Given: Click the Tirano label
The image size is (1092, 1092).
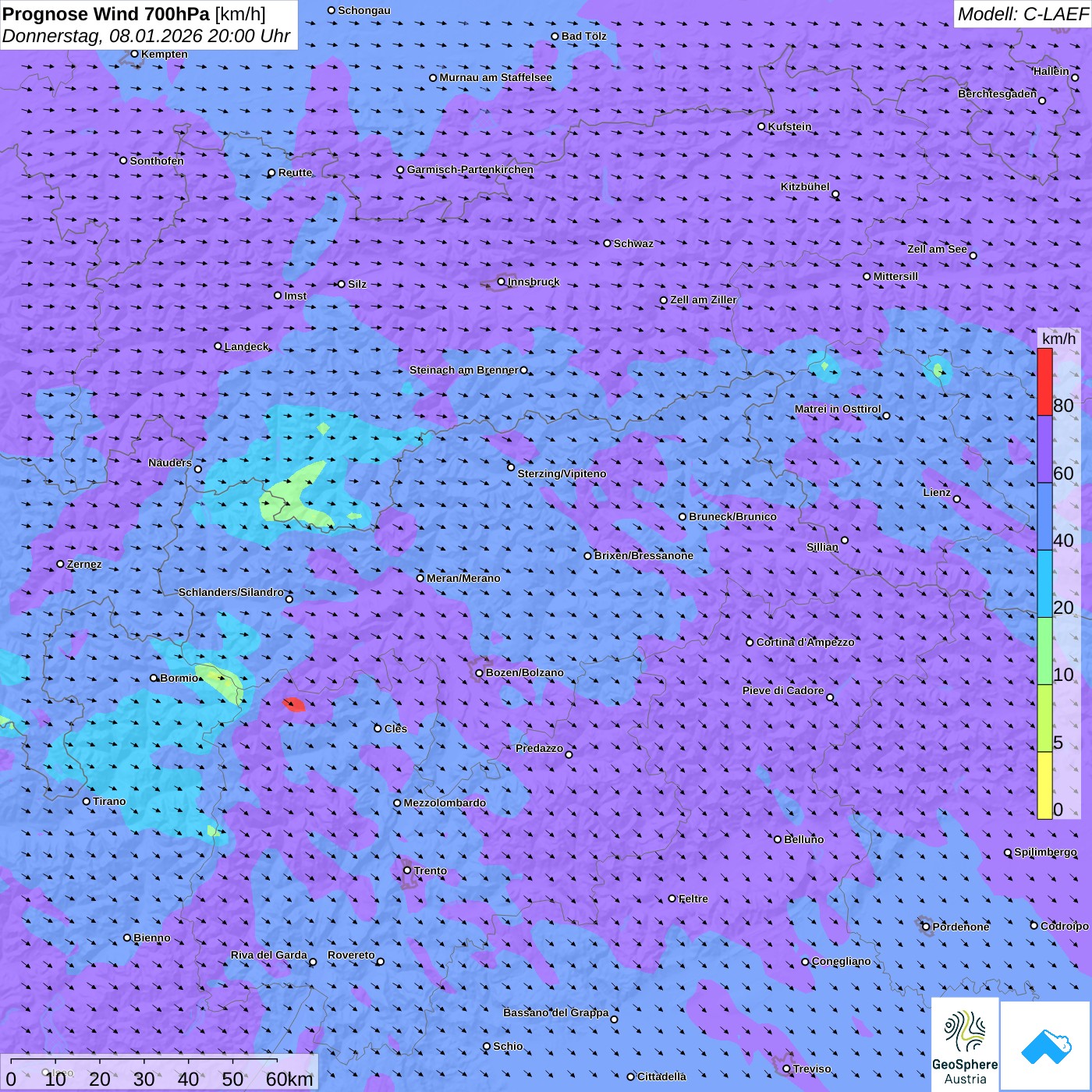Looking at the screenshot, I should point(109,801).
